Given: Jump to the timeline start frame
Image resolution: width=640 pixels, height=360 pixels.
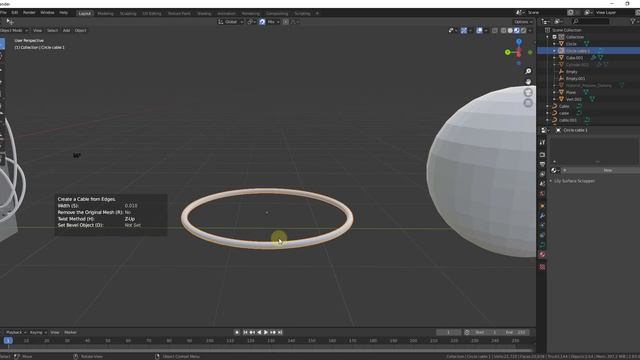Looking at the screenshot, I should [x=245, y=333].
